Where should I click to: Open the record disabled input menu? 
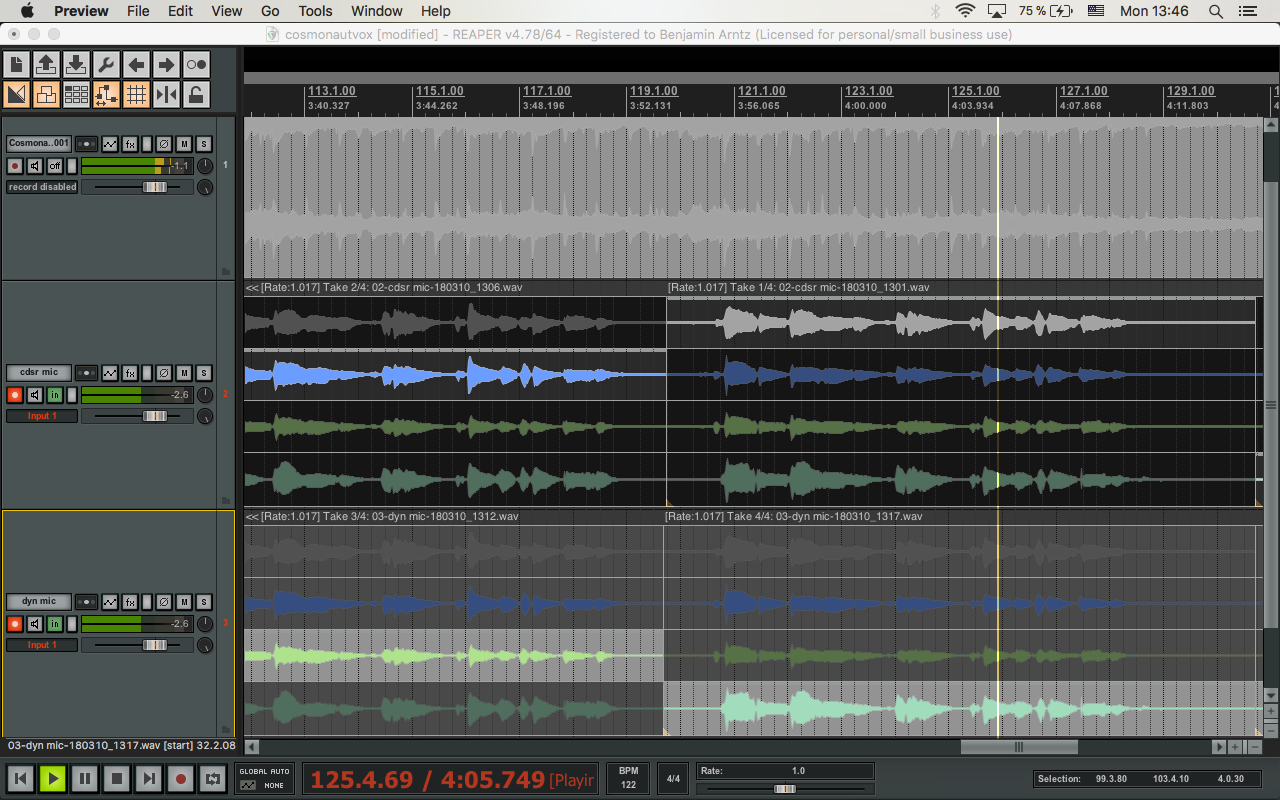pos(42,187)
